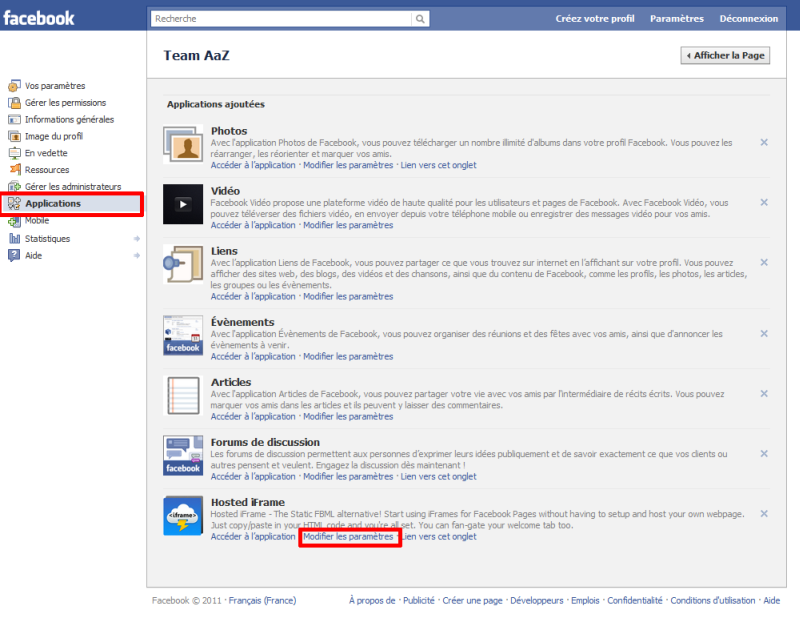Click Créer une page footer link

[472, 600]
